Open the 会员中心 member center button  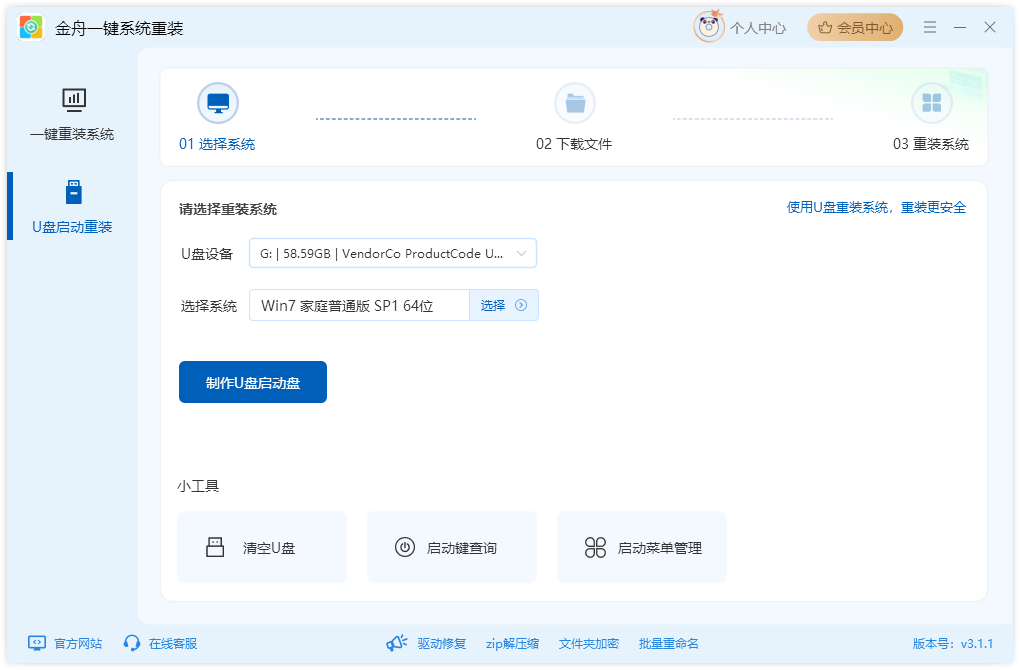pos(855,27)
